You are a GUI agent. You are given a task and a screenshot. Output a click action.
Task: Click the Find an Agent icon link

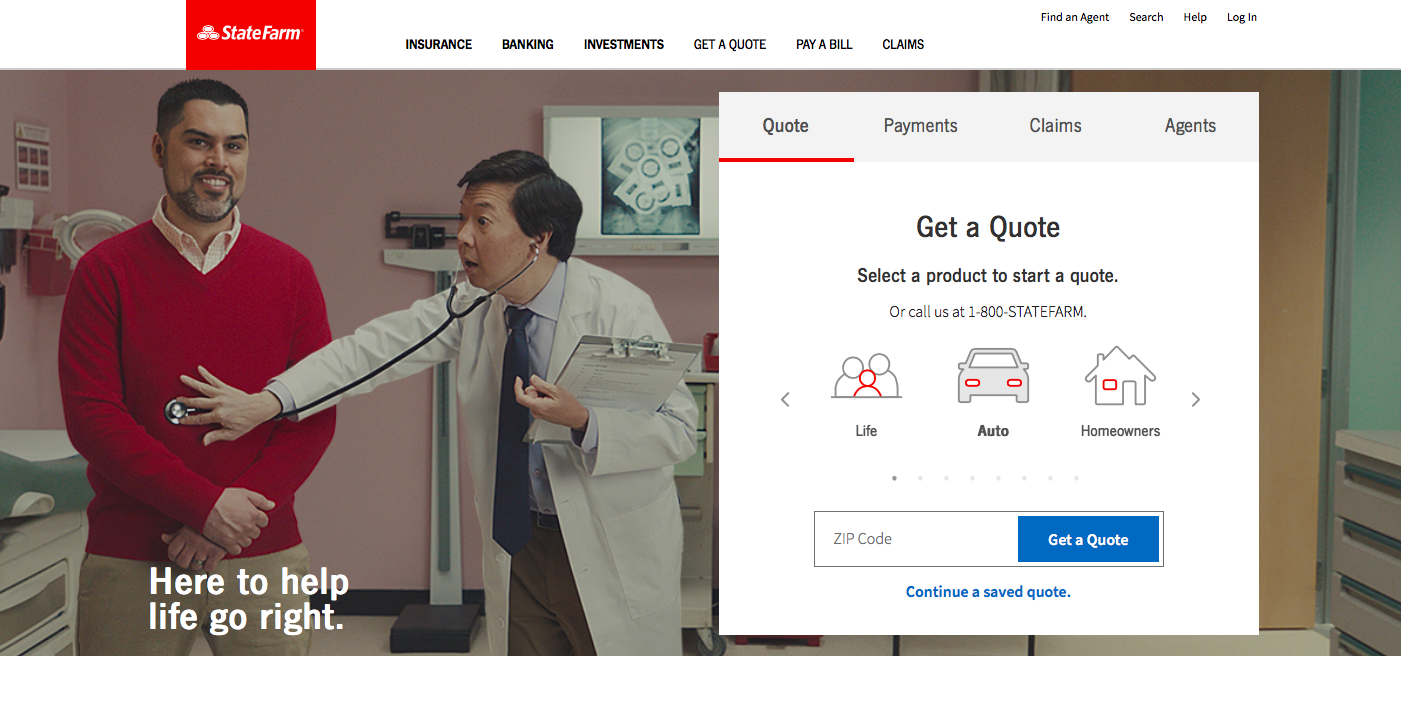(1074, 17)
